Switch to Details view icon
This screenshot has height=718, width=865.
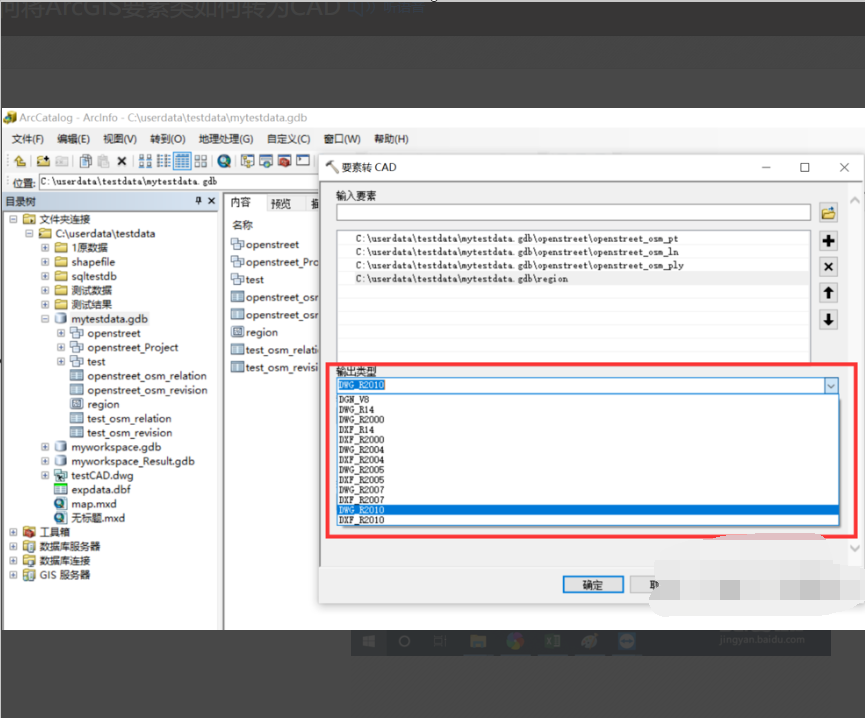pos(182,161)
